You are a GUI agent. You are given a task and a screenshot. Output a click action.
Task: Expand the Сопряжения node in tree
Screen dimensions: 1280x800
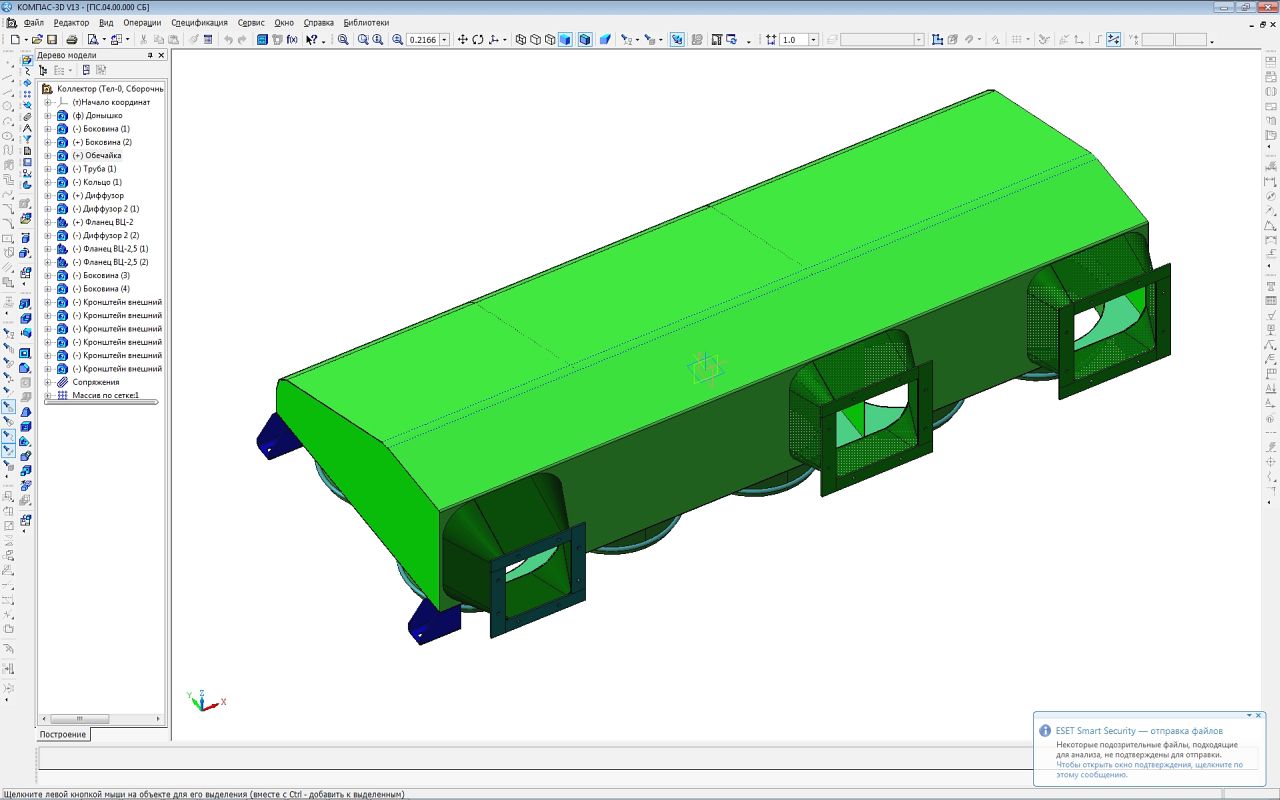pyautogui.click(x=47, y=382)
